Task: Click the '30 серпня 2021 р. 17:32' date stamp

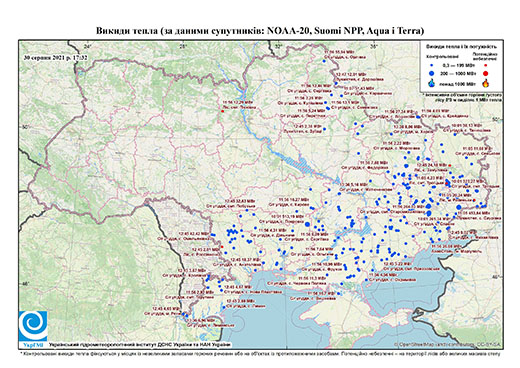Action: pos(55,57)
